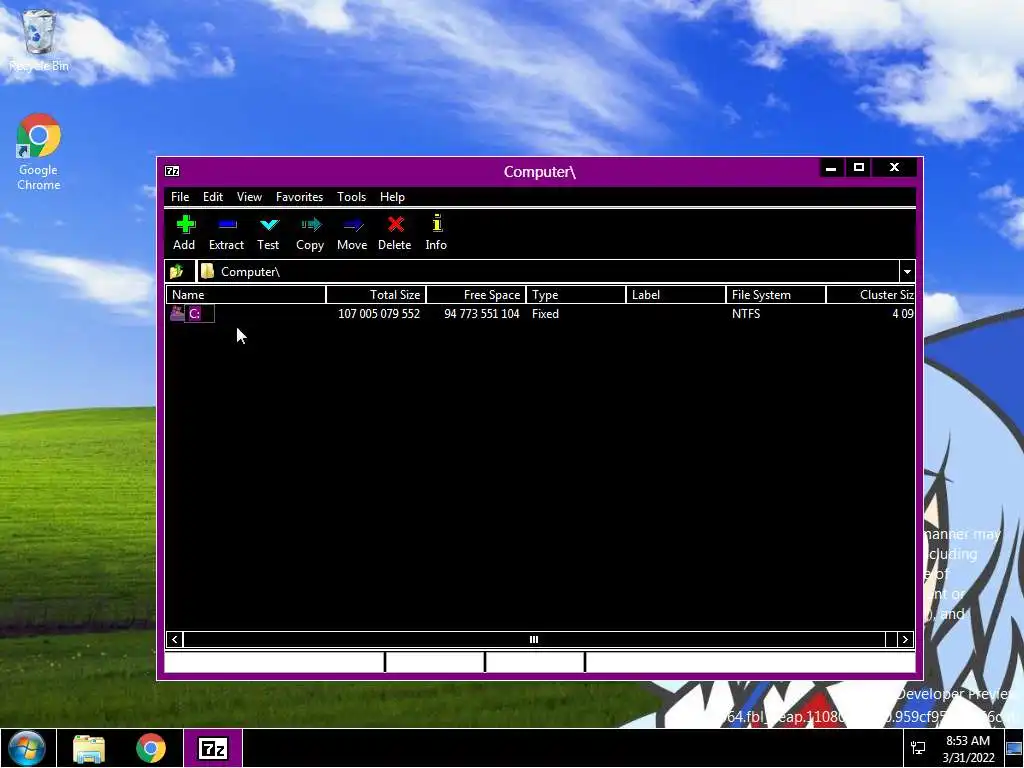This screenshot has width=1024, height=768.
Task: Sort by the Cluster Size column header
Action: click(x=871, y=295)
